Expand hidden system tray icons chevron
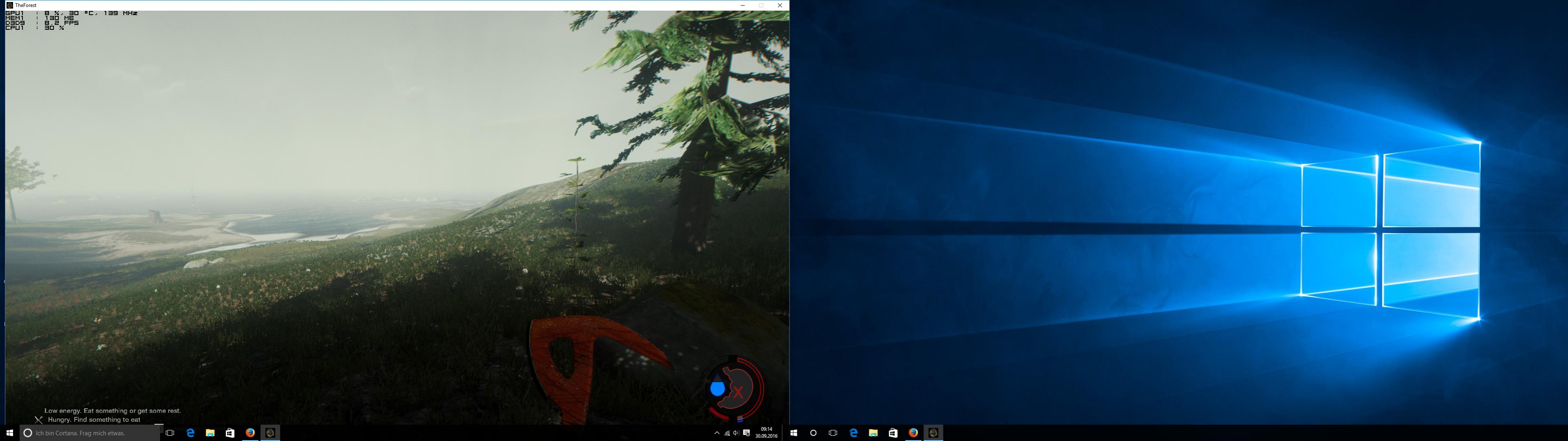The height and width of the screenshot is (441, 1568). [716, 433]
